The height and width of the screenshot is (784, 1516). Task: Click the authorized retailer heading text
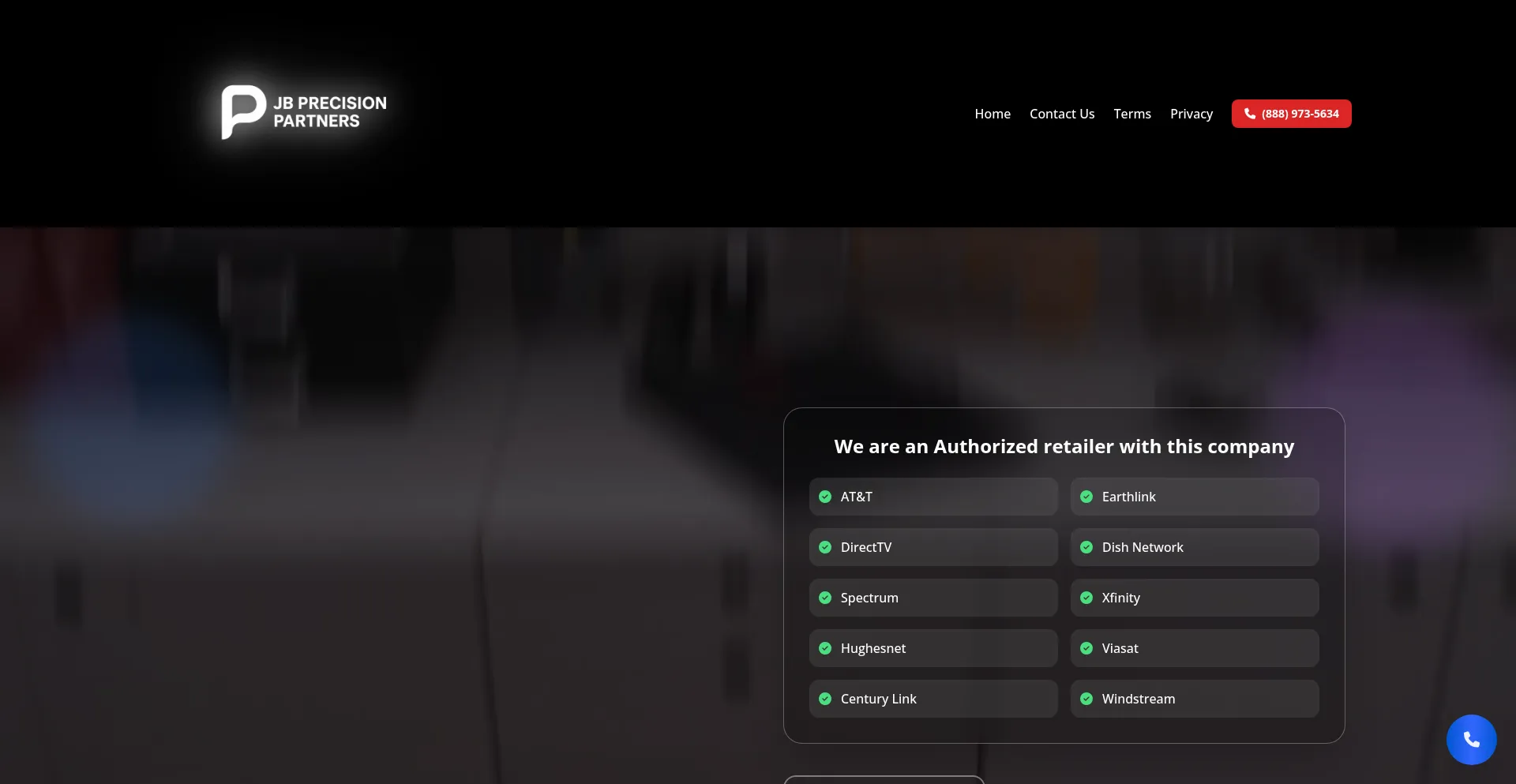coord(1064,447)
